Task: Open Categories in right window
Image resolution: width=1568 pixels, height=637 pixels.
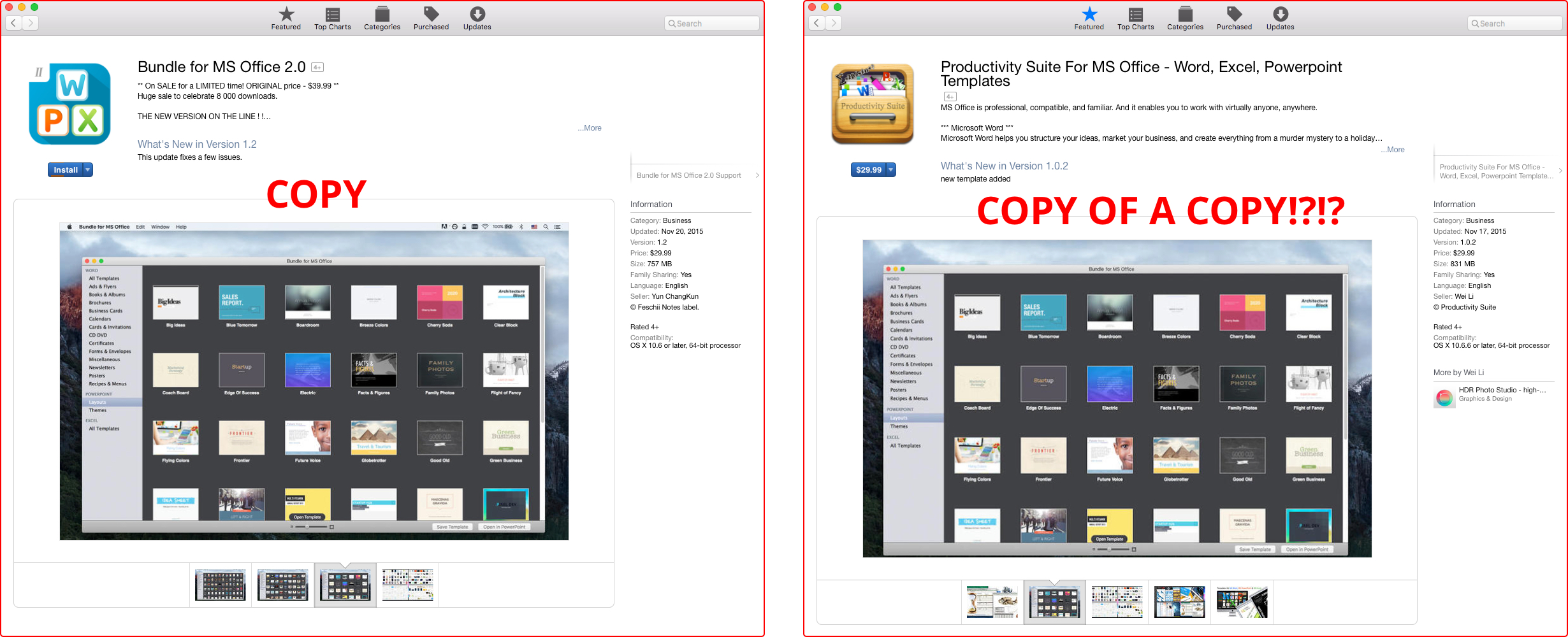Action: click(1186, 18)
